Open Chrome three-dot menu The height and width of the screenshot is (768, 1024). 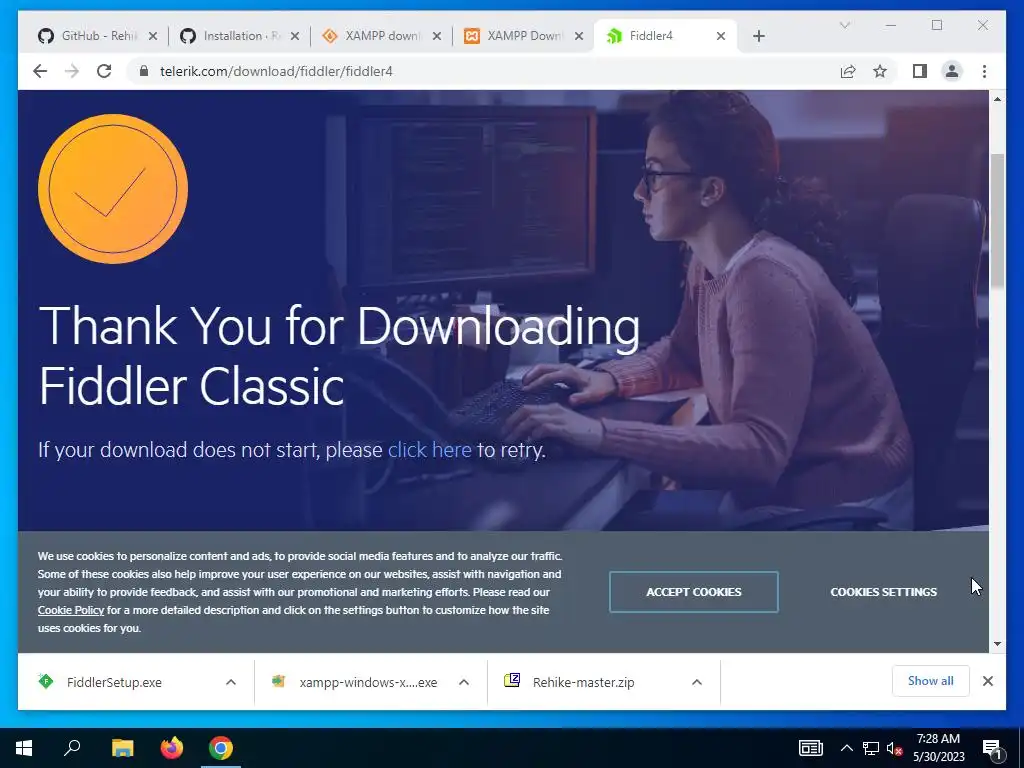[984, 71]
